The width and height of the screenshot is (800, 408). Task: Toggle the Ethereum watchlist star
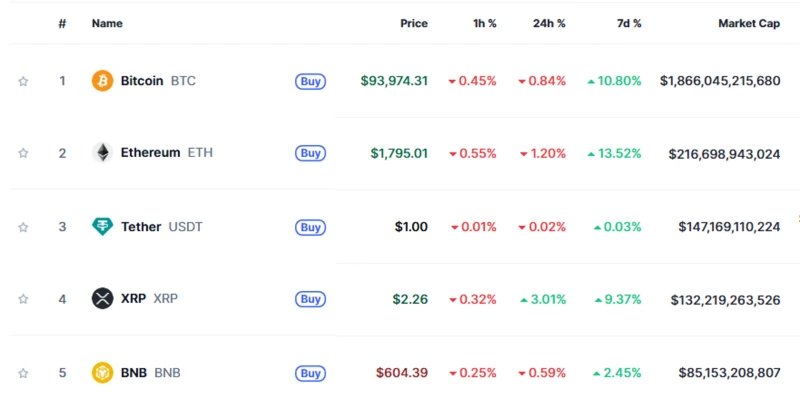tap(23, 154)
